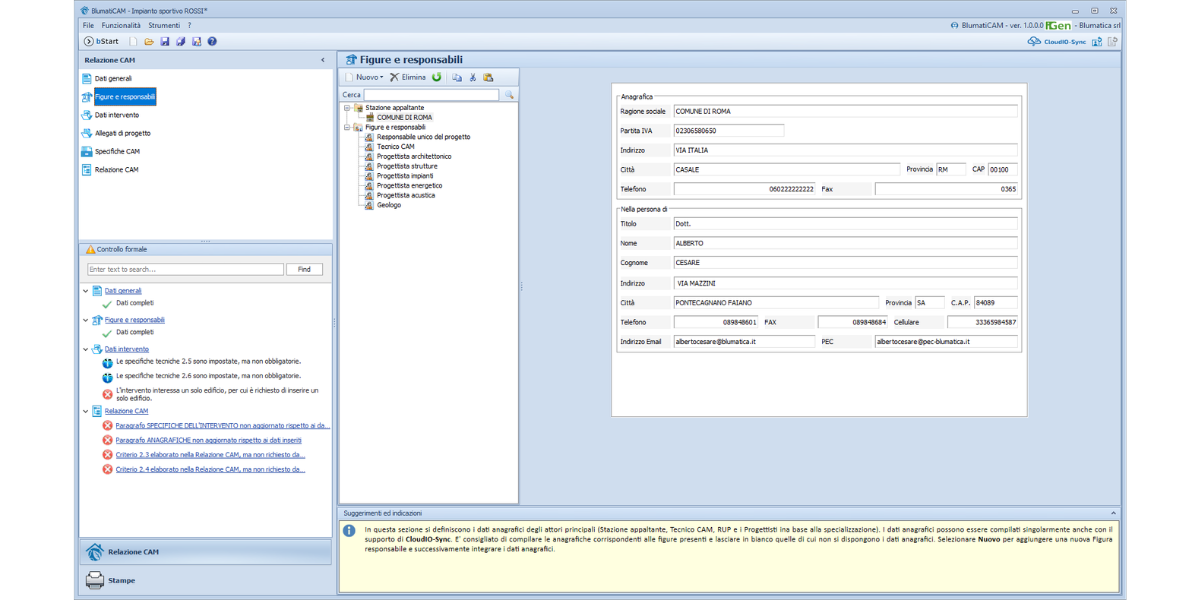This screenshot has height=600, width=1200.
Task: Click the Cognome field containing CESARE
Action: pos(845,263)
